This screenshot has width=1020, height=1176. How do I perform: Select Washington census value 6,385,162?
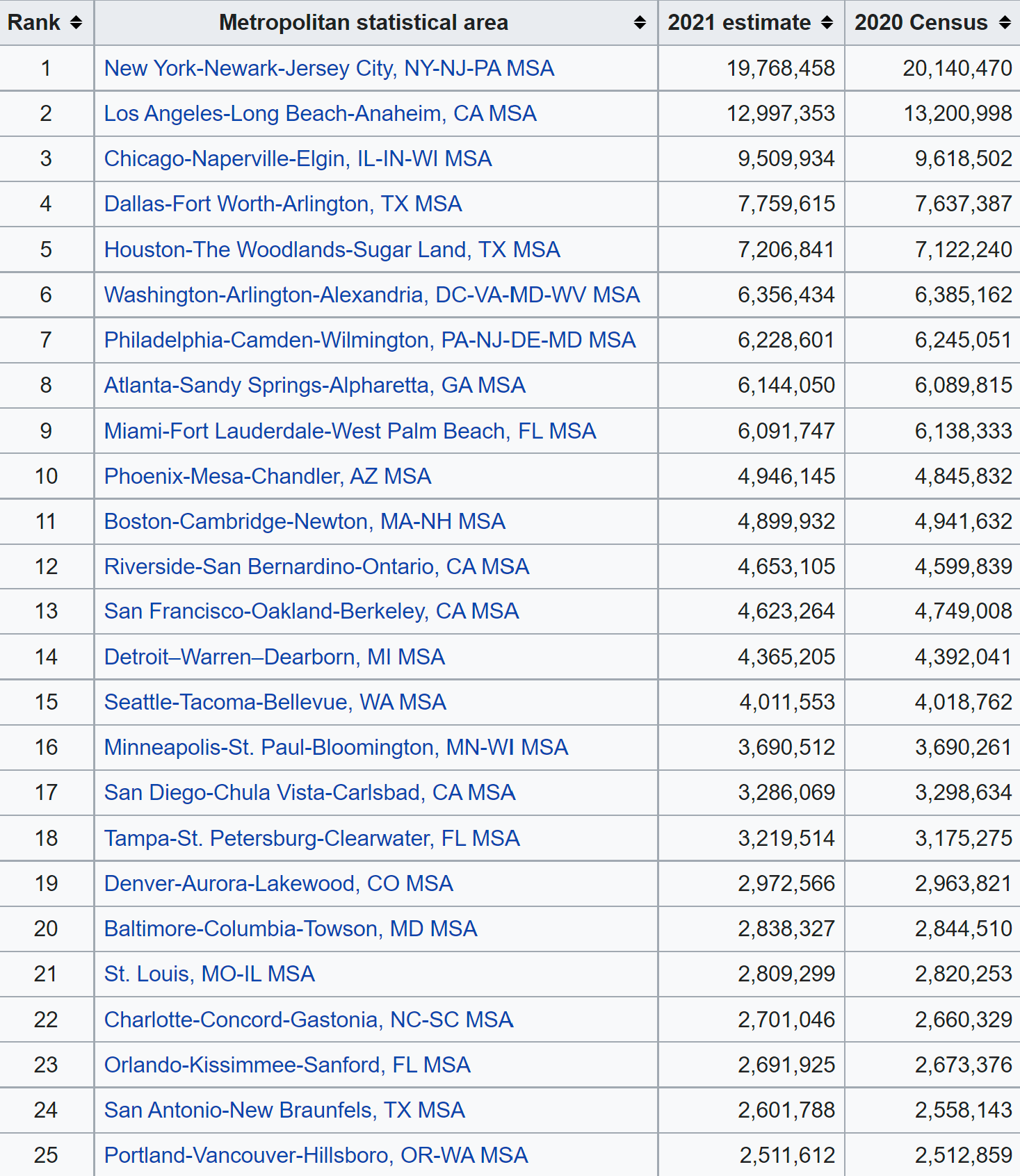964,295
